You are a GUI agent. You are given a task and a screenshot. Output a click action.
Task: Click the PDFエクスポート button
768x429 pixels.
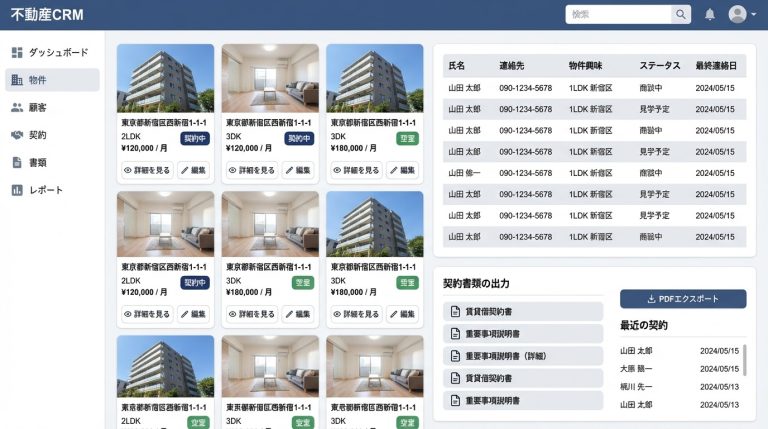click(x=683, y=299)
